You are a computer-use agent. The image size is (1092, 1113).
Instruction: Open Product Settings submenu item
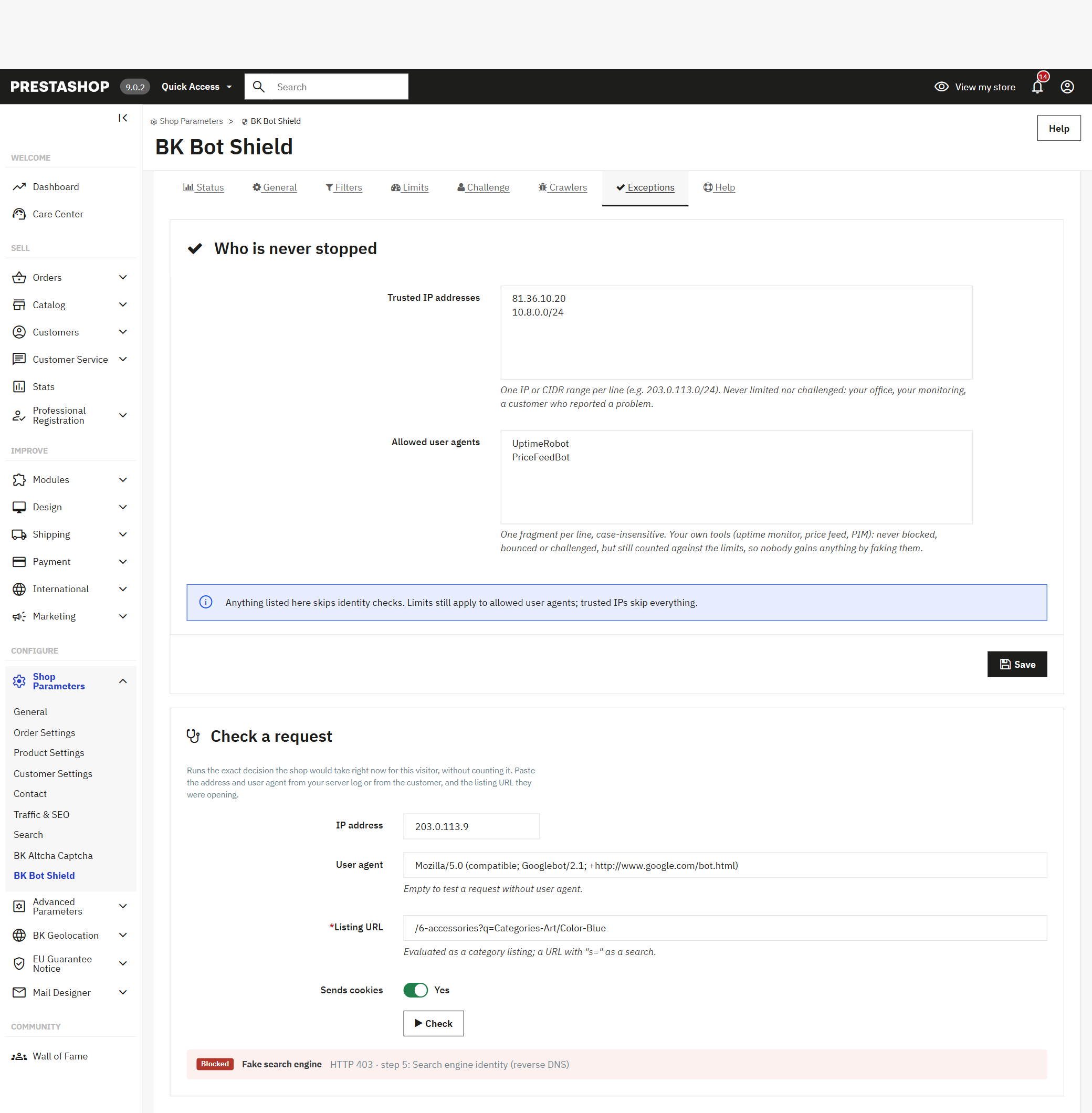[x=49, y=753]
